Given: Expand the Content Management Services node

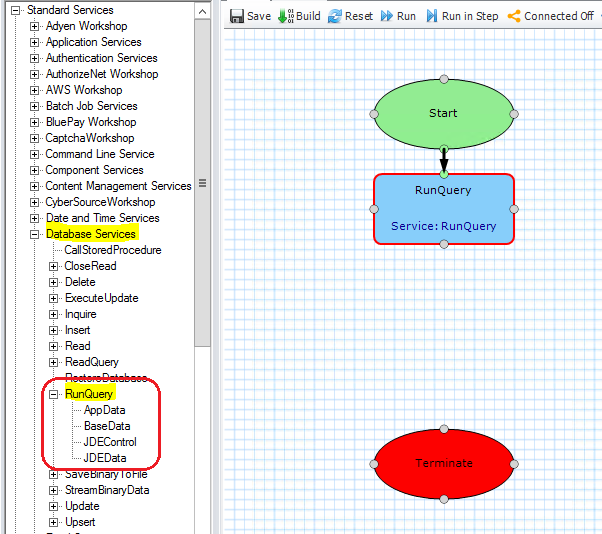Looking at the screenshot, I should [x=35, y=187].
